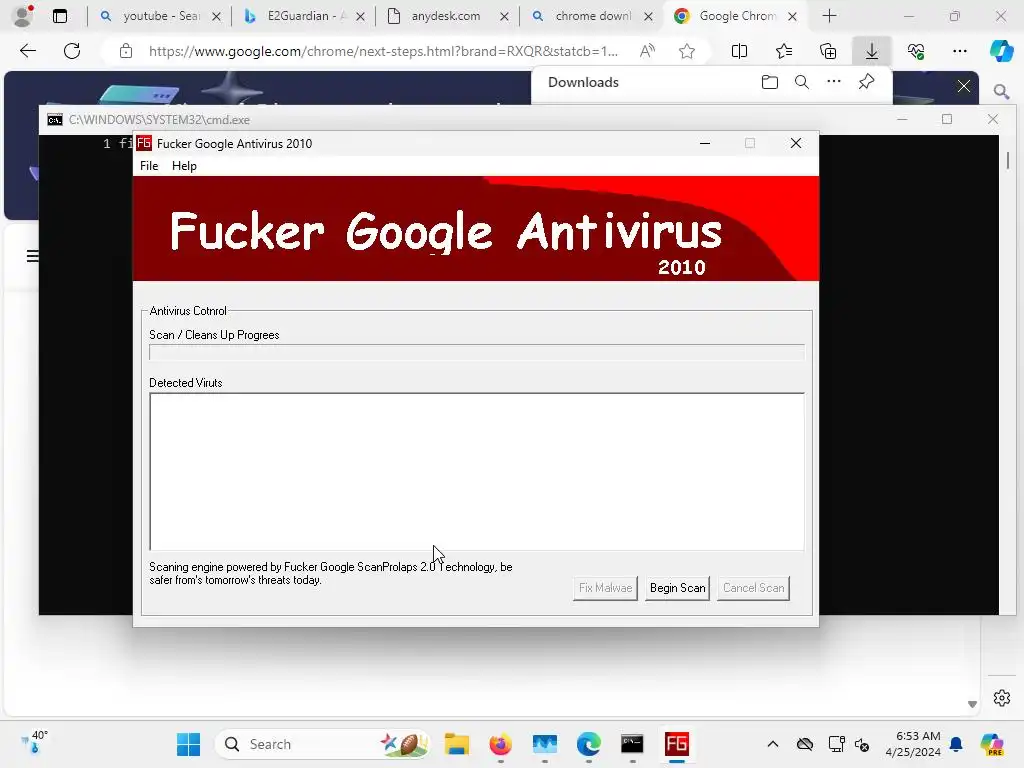Click the page scroll down arrow
The image size is (1024, 768).
coord(972,704)
